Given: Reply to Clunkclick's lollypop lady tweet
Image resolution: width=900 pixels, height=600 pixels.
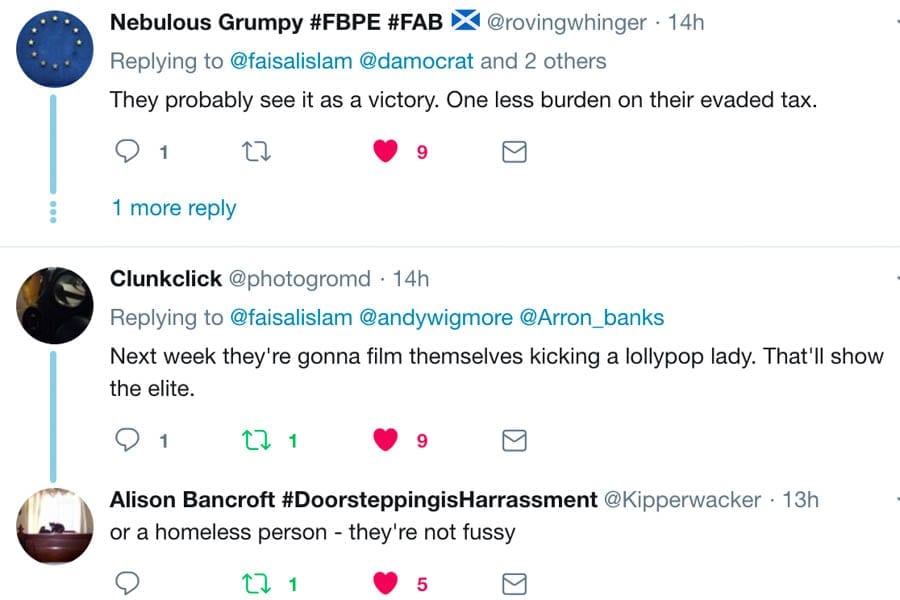Looking at the screenshot, I should pyautogui.click(x=127, y=440).
